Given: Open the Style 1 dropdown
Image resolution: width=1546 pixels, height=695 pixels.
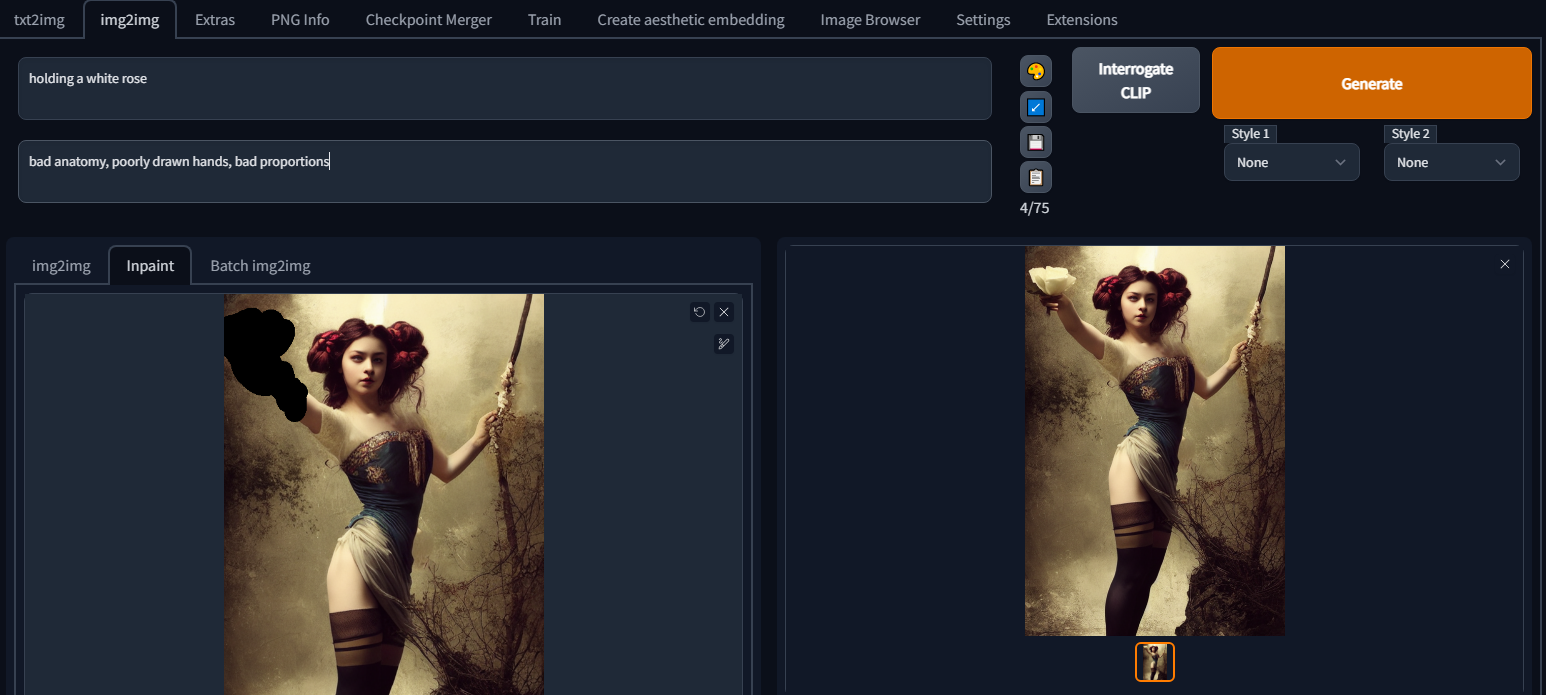Looking at the screenshot, I should (1291, 162).
